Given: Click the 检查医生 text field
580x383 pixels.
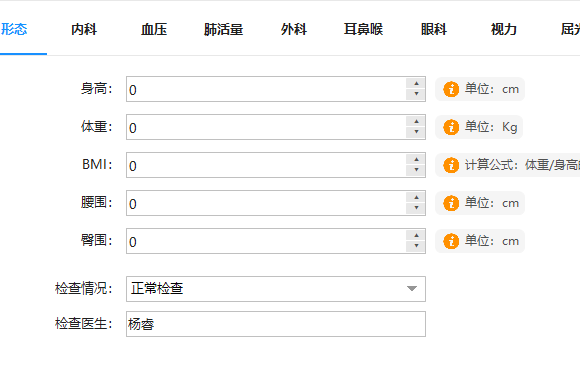Looking at the screenshot, I should [x=276, y=324].
